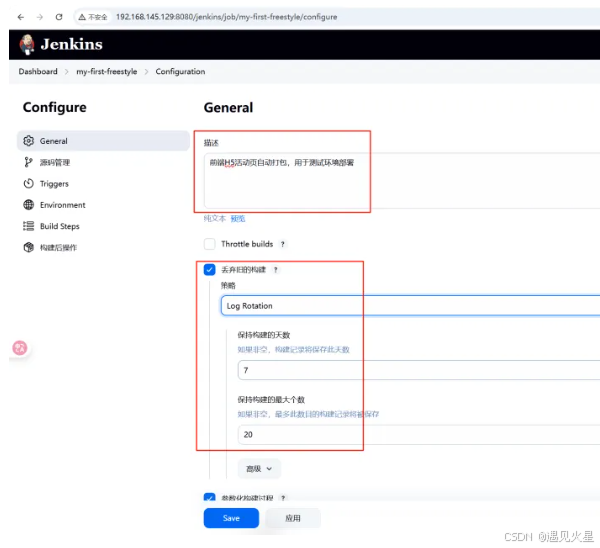Click the source code management branch icon
The image size is (600, 548).
[28, 162]
